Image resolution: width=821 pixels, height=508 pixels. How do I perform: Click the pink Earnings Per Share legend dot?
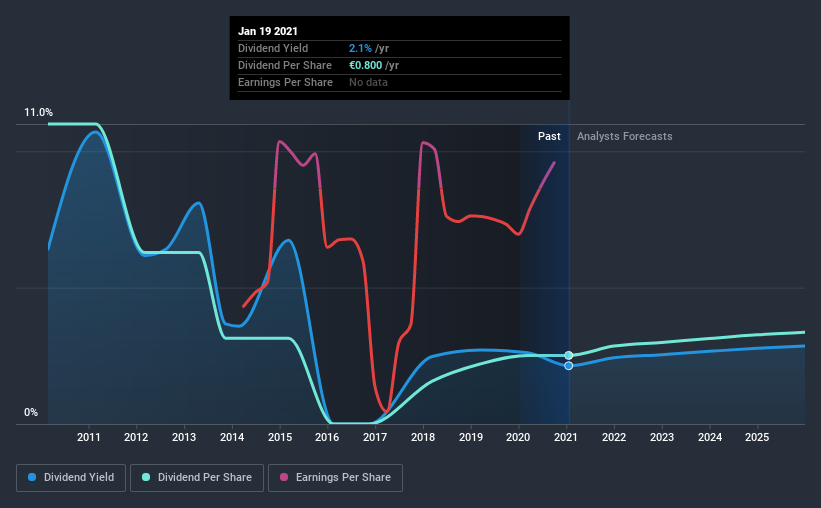pyautogui.click(x=284, y=477)
